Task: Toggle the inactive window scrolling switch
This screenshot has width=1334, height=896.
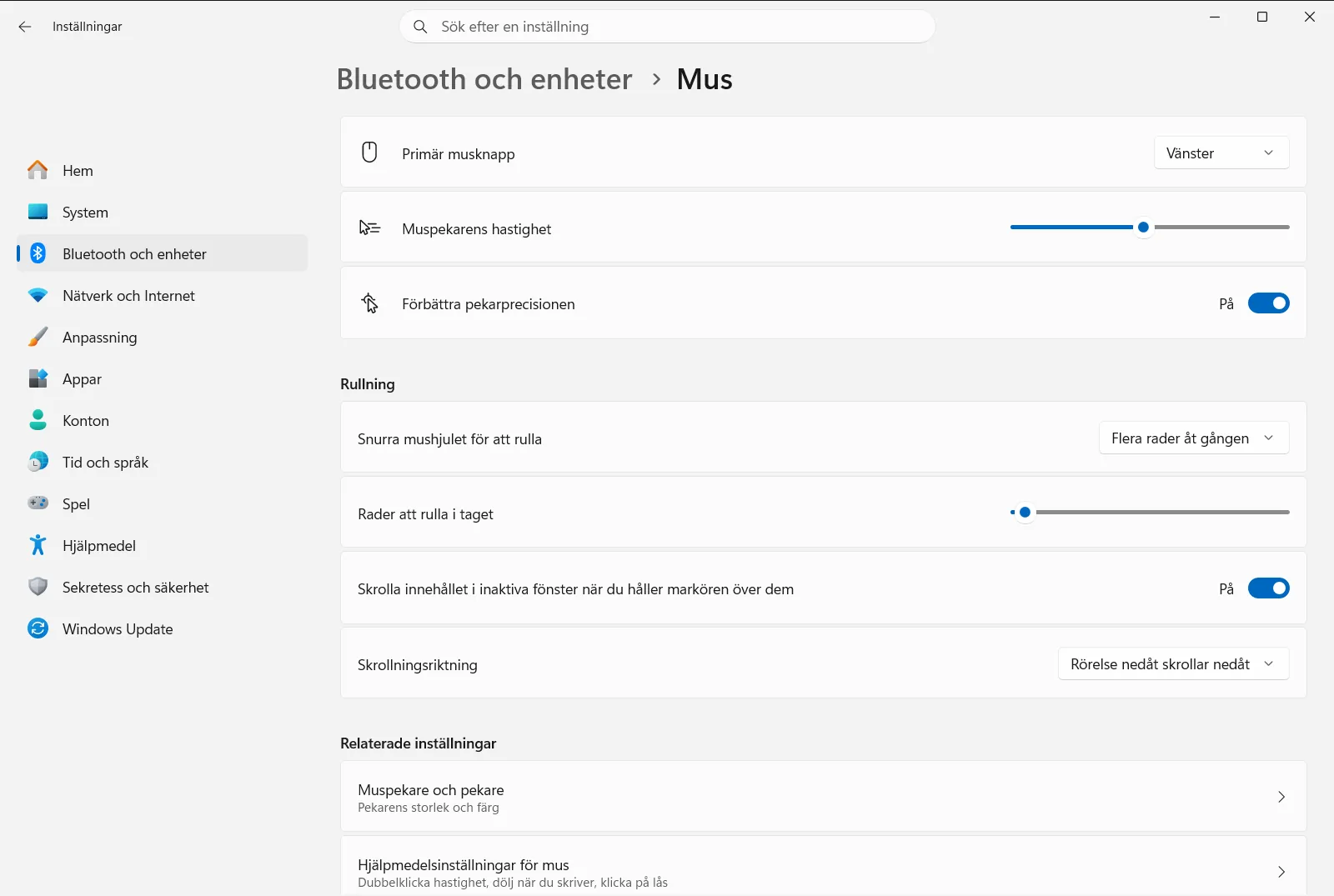Action: (1268, 588)
